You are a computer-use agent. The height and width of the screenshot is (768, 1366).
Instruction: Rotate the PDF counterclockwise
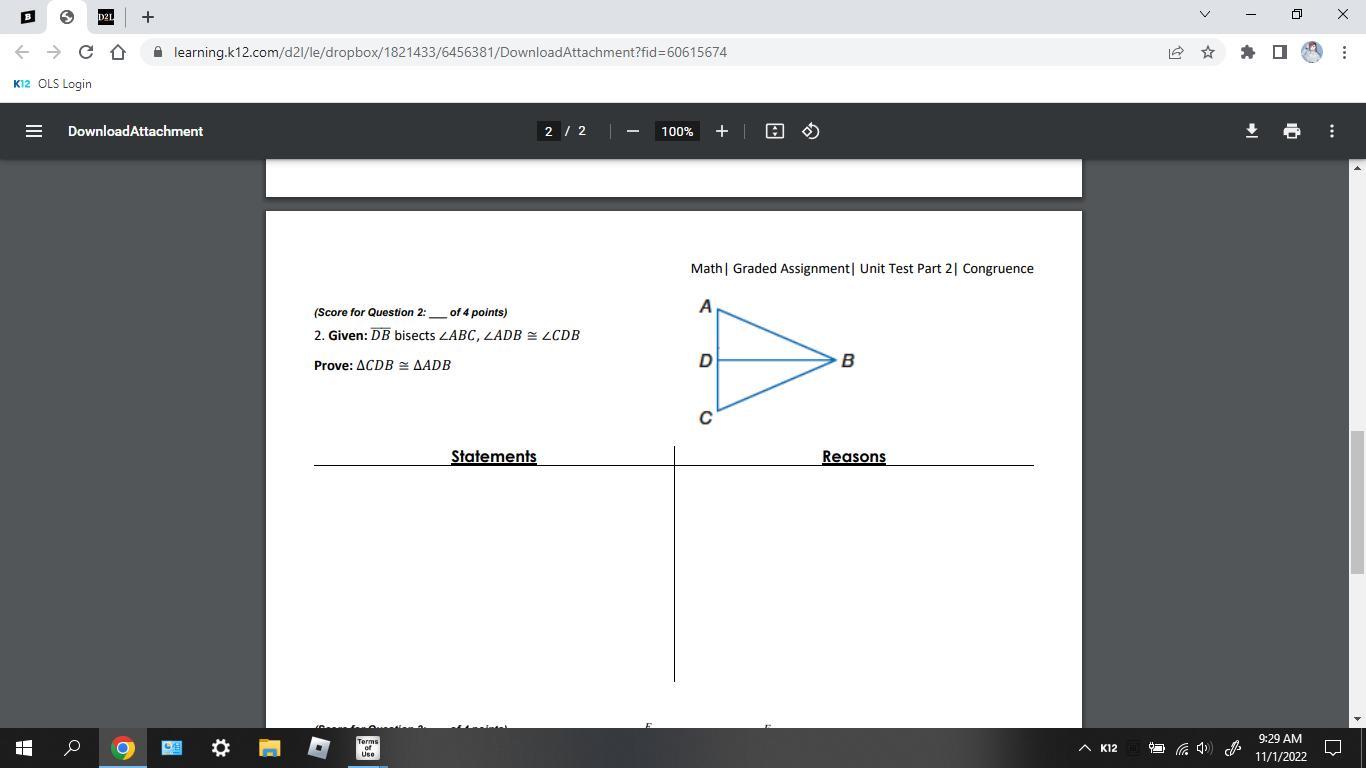coord(811,131)
